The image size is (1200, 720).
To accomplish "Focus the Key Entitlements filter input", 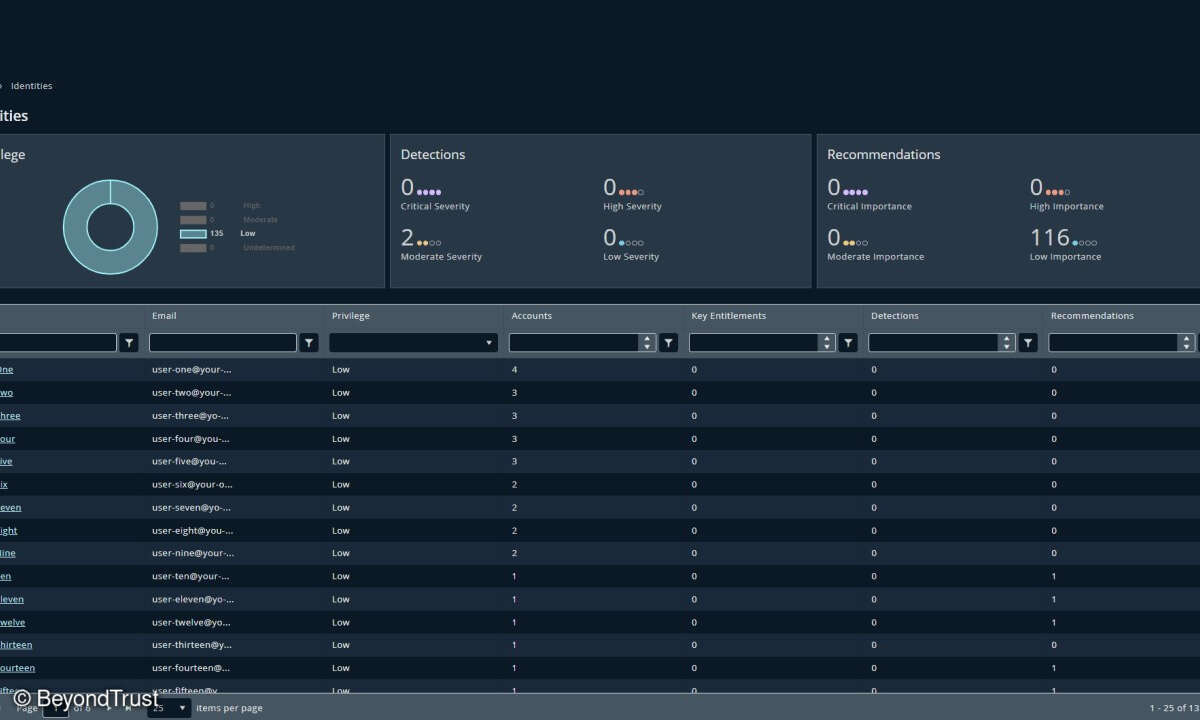I will click(x=755, y=343).
